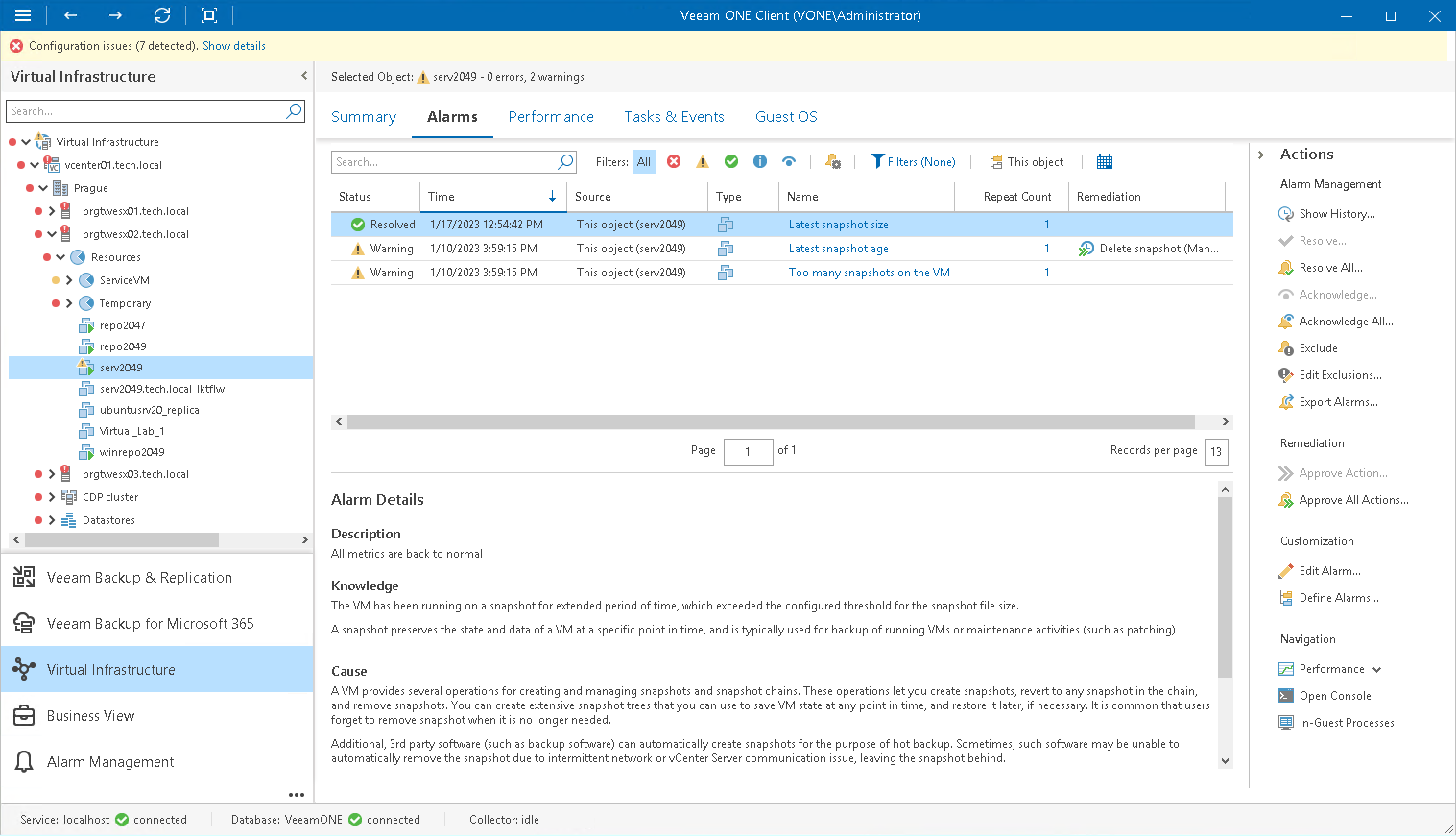Open In-Guest Processes navigation

coord(1337,723)
